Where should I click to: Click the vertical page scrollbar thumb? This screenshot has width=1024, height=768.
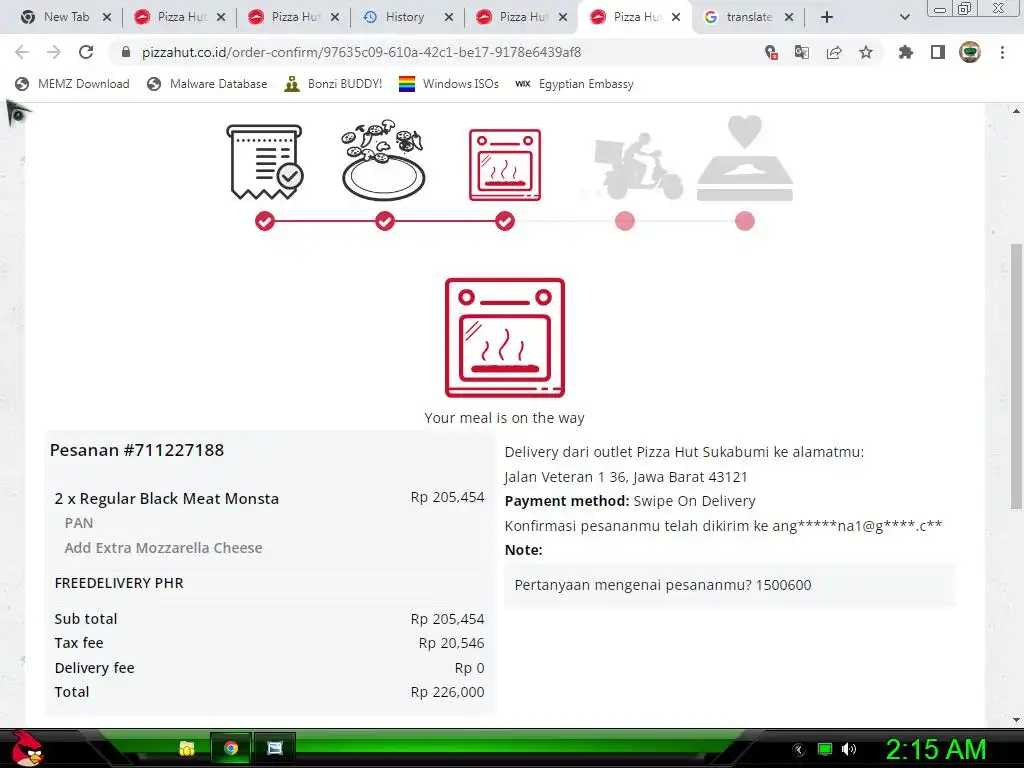pos(1016,376)
